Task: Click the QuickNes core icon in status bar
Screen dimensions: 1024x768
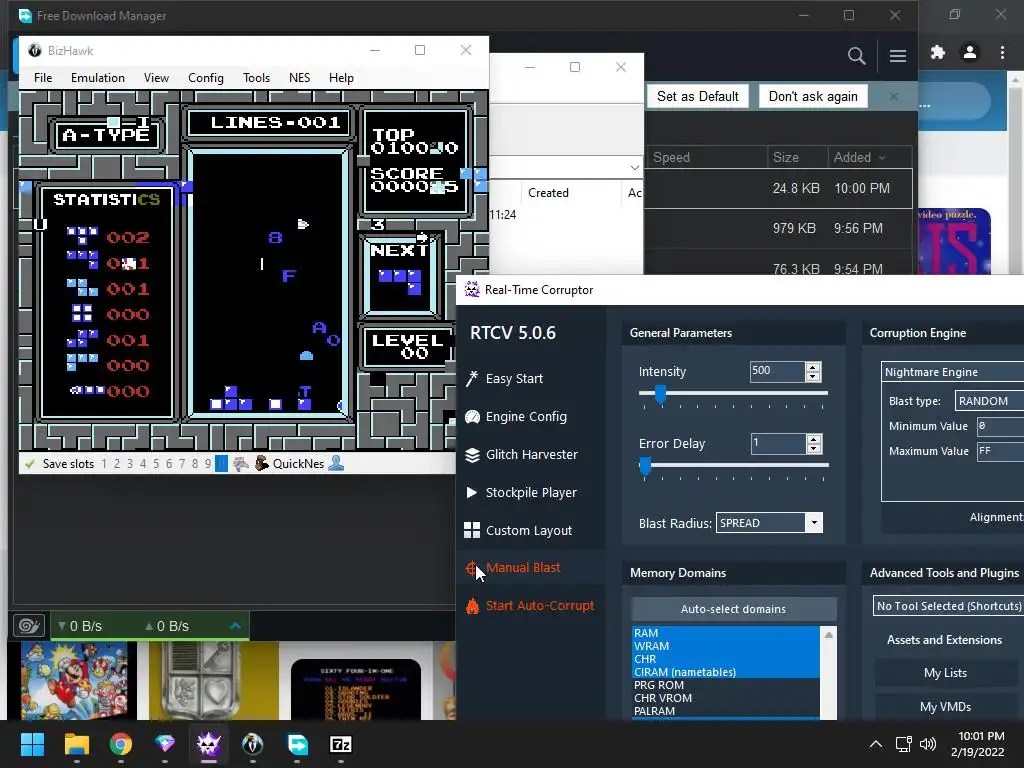Action: coord(262,464)
